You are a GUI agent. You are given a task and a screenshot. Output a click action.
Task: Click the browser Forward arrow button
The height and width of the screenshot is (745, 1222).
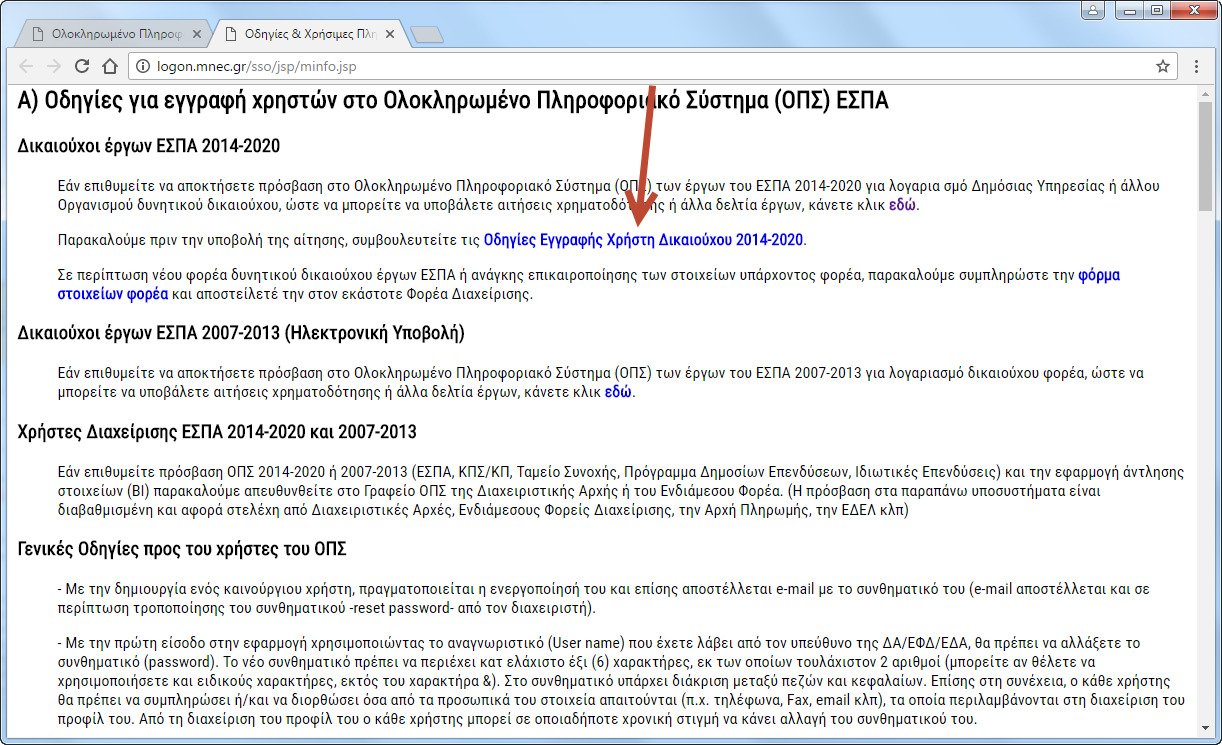click(x=54, y=67)
